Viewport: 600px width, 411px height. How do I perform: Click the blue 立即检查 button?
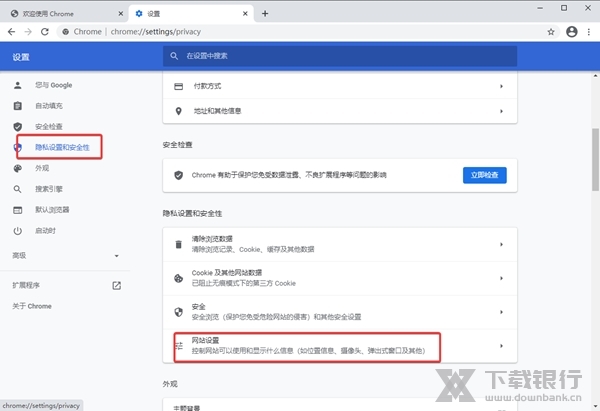click(484, 175)
